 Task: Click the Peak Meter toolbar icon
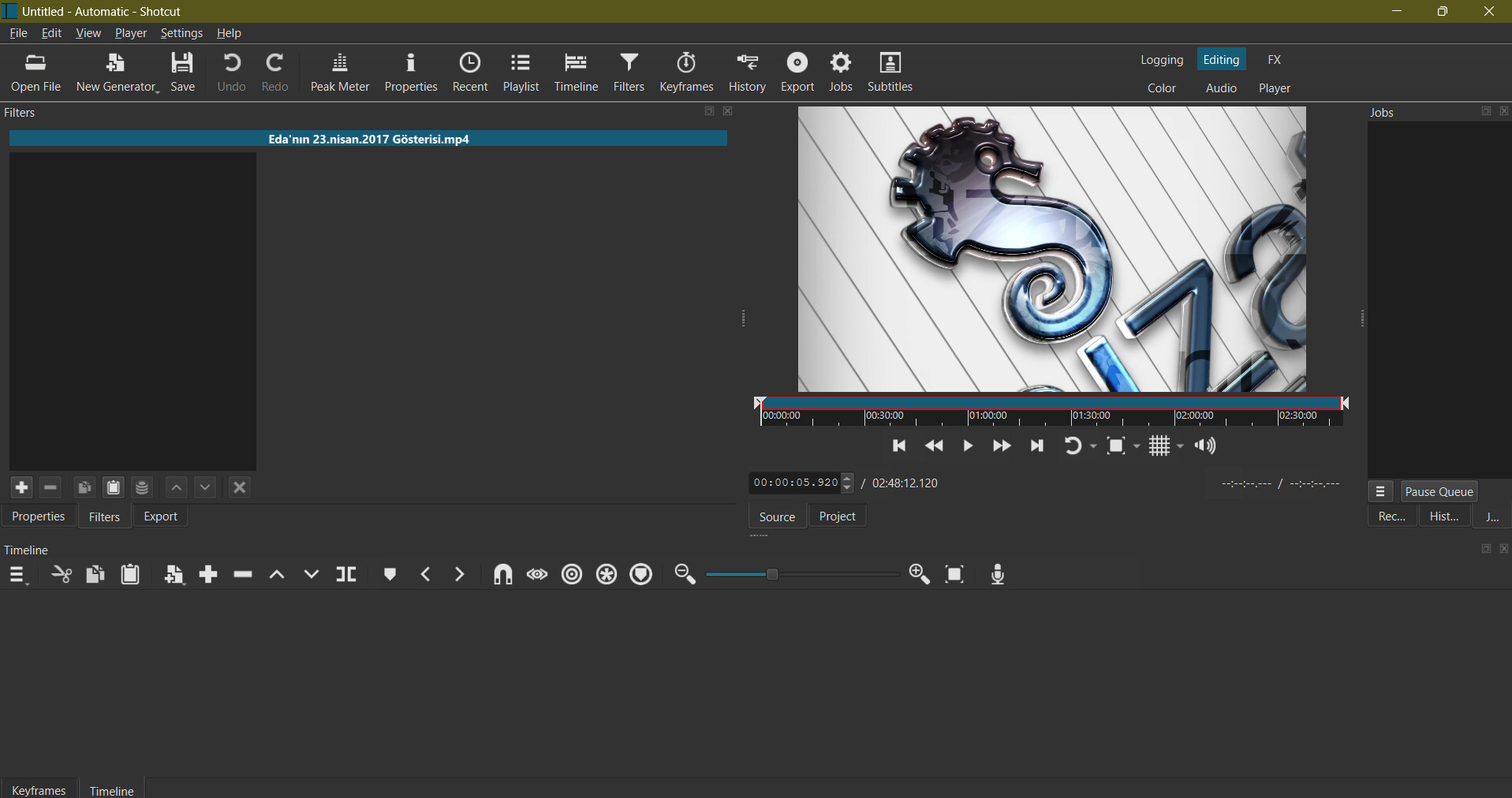(339, 73)
